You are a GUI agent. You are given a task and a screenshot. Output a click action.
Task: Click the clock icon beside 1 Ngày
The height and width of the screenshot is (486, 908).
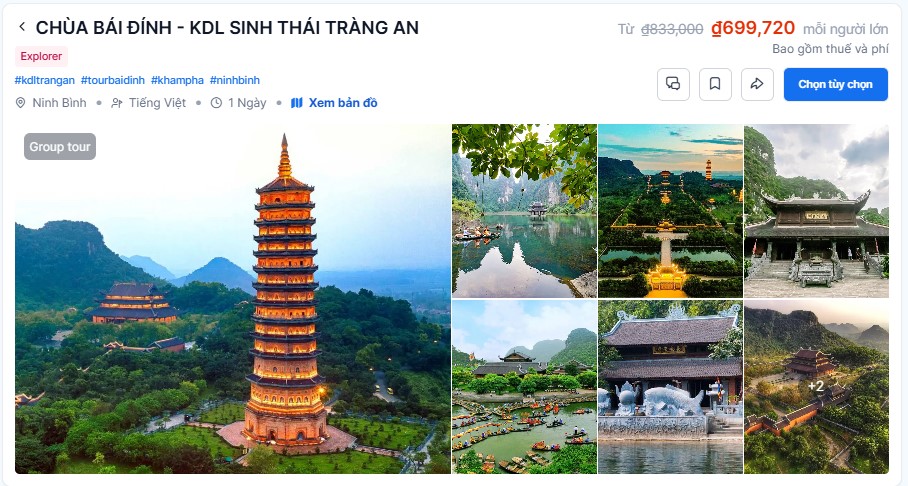click(216, 103)
